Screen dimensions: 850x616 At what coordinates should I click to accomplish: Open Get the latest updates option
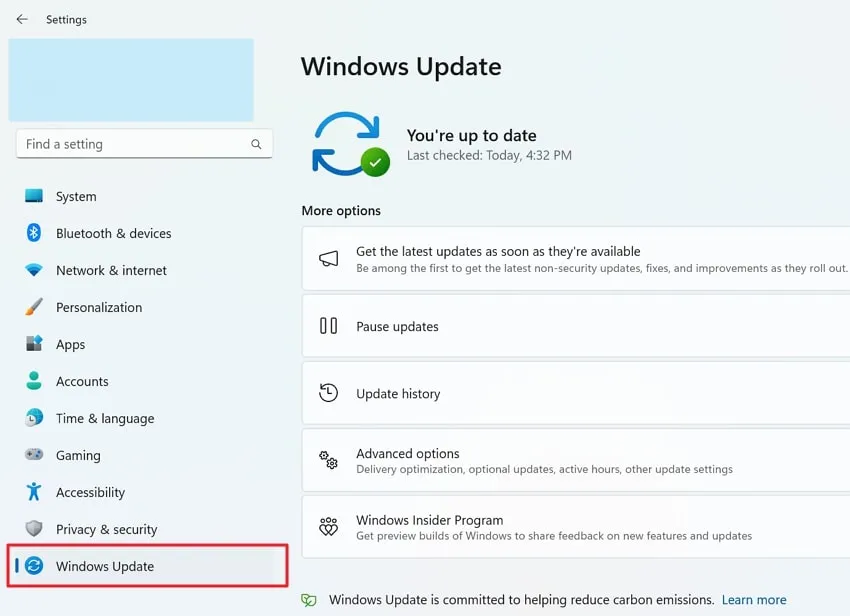click(576, 259)
